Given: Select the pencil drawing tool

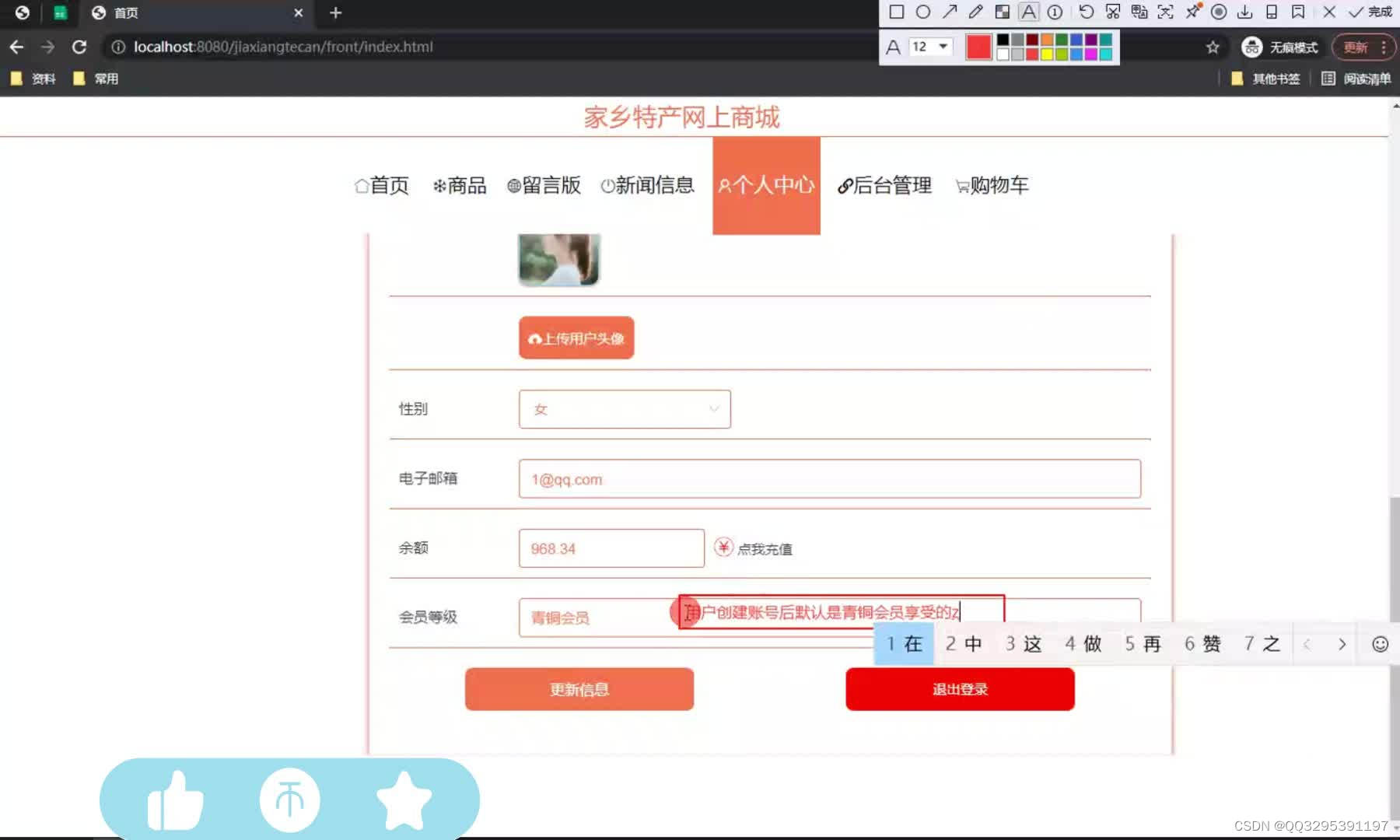Looking at the screenshot, I should [976, 12].
